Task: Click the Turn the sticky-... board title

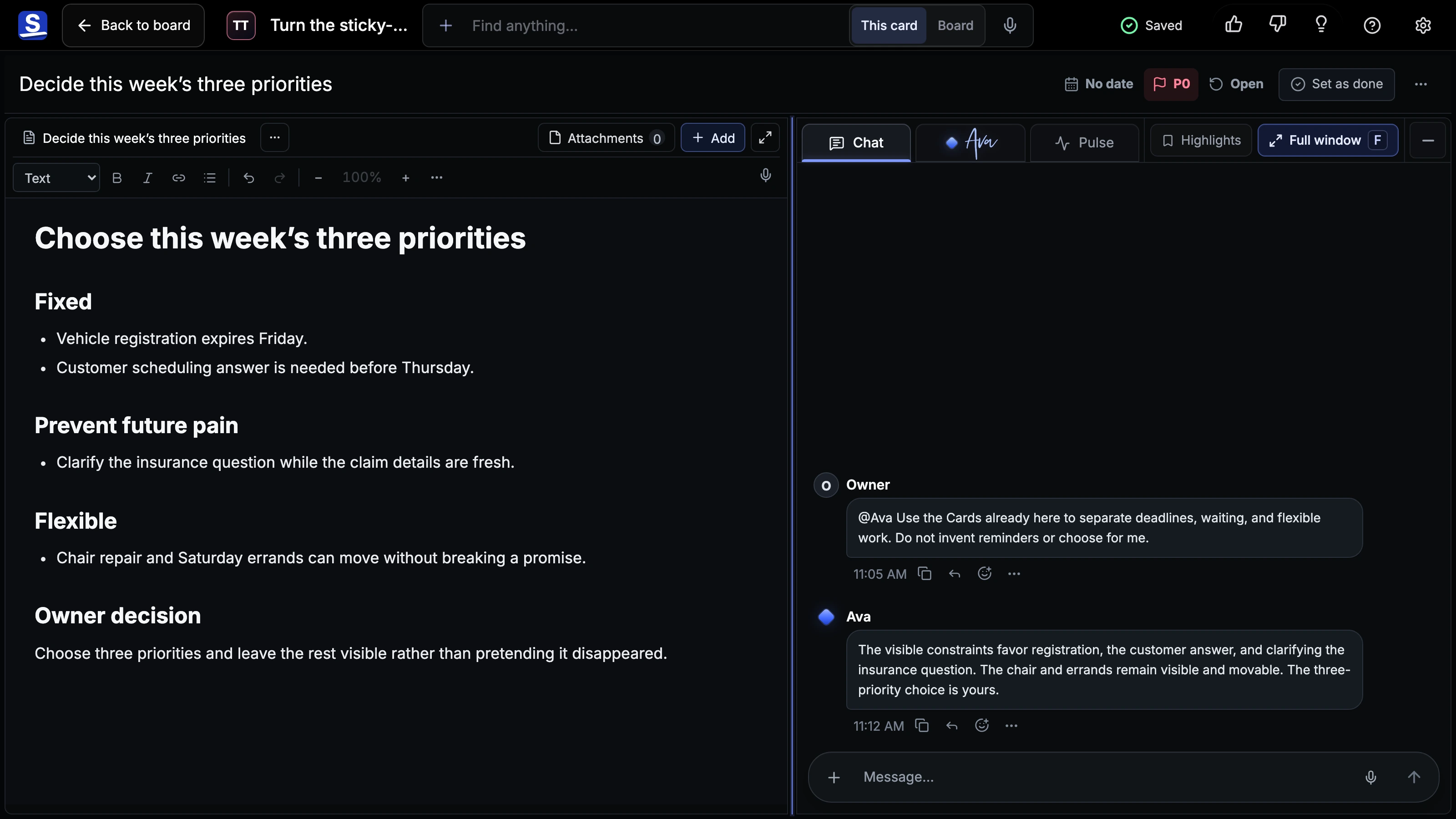Action: coord(339,25)
